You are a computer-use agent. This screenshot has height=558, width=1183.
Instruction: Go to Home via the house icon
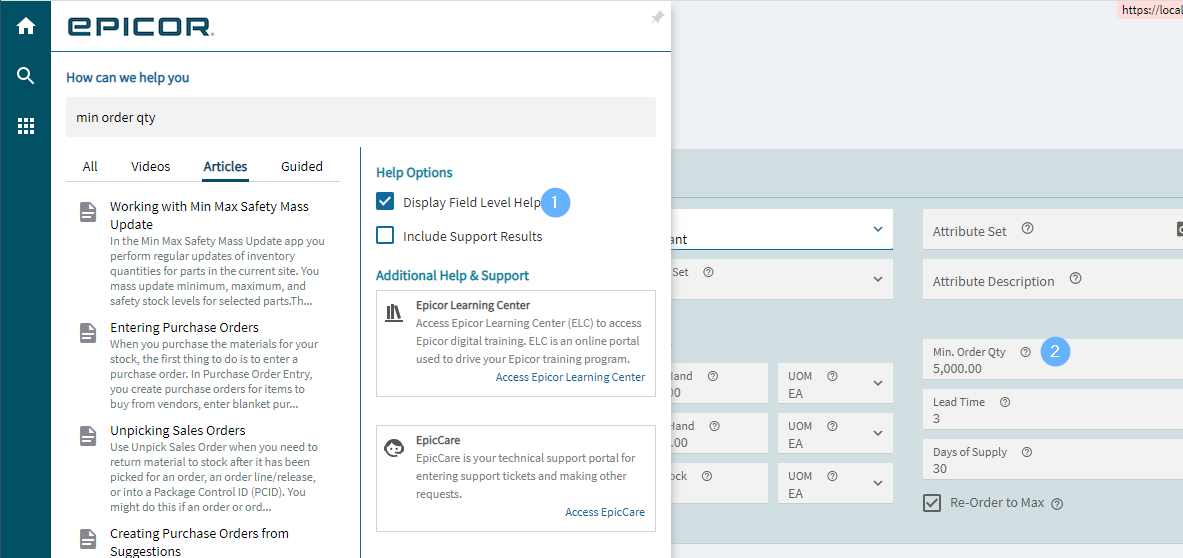26,26
